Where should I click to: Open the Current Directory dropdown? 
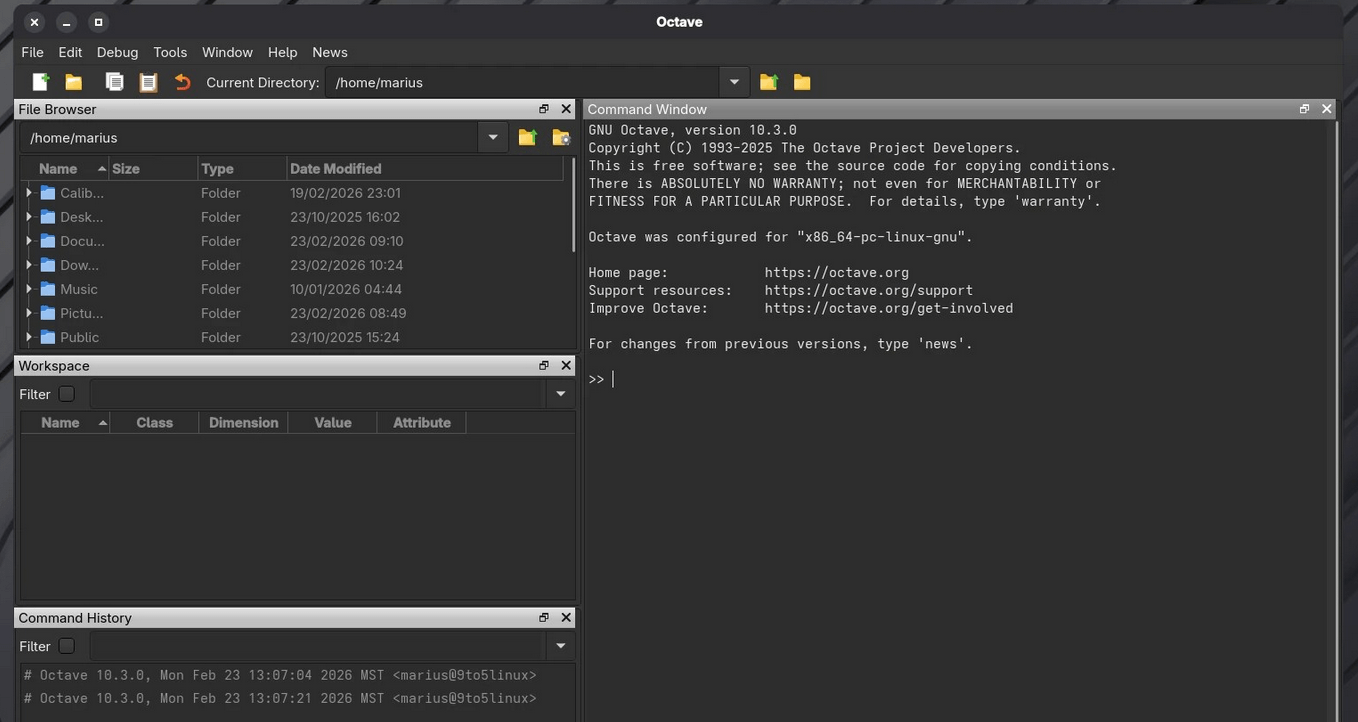click(x=733, y=81)
